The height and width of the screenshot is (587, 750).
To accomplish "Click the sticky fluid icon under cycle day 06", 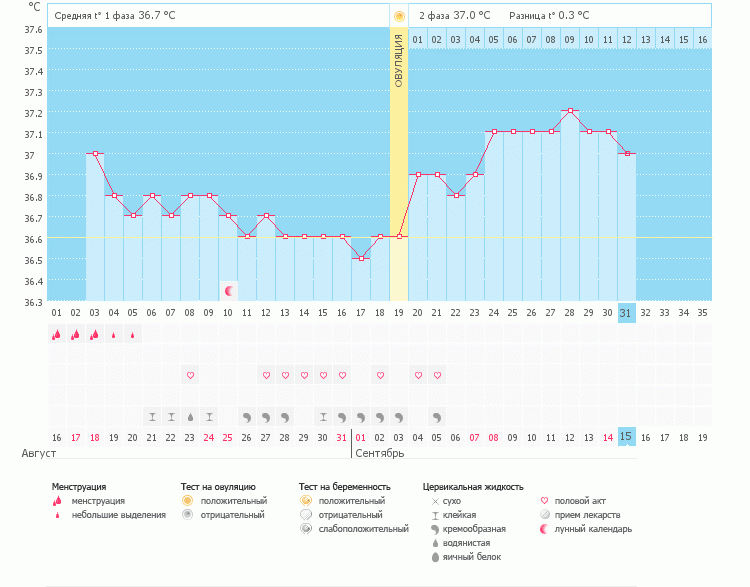I will coord(152,416).
